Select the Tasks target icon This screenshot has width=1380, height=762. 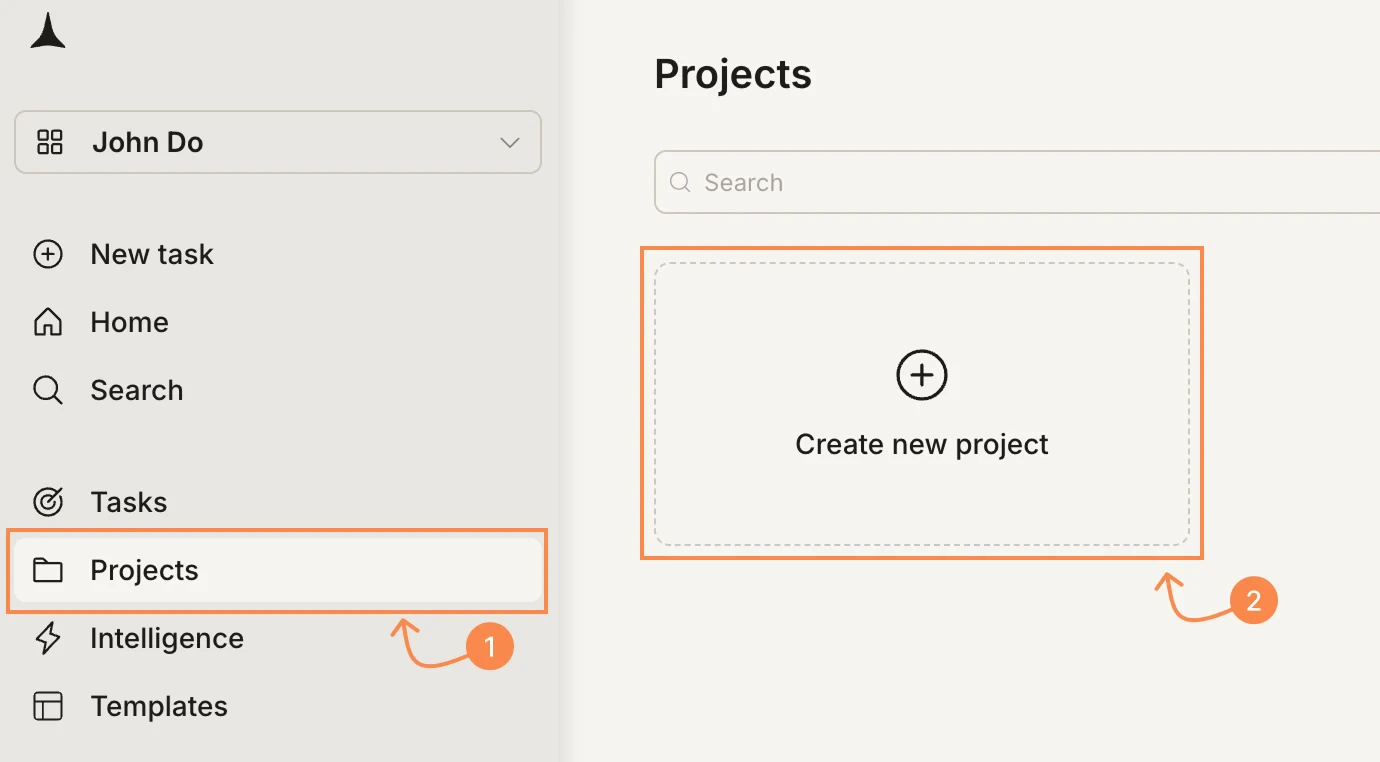pyautogui.click(x=48, y=502)
